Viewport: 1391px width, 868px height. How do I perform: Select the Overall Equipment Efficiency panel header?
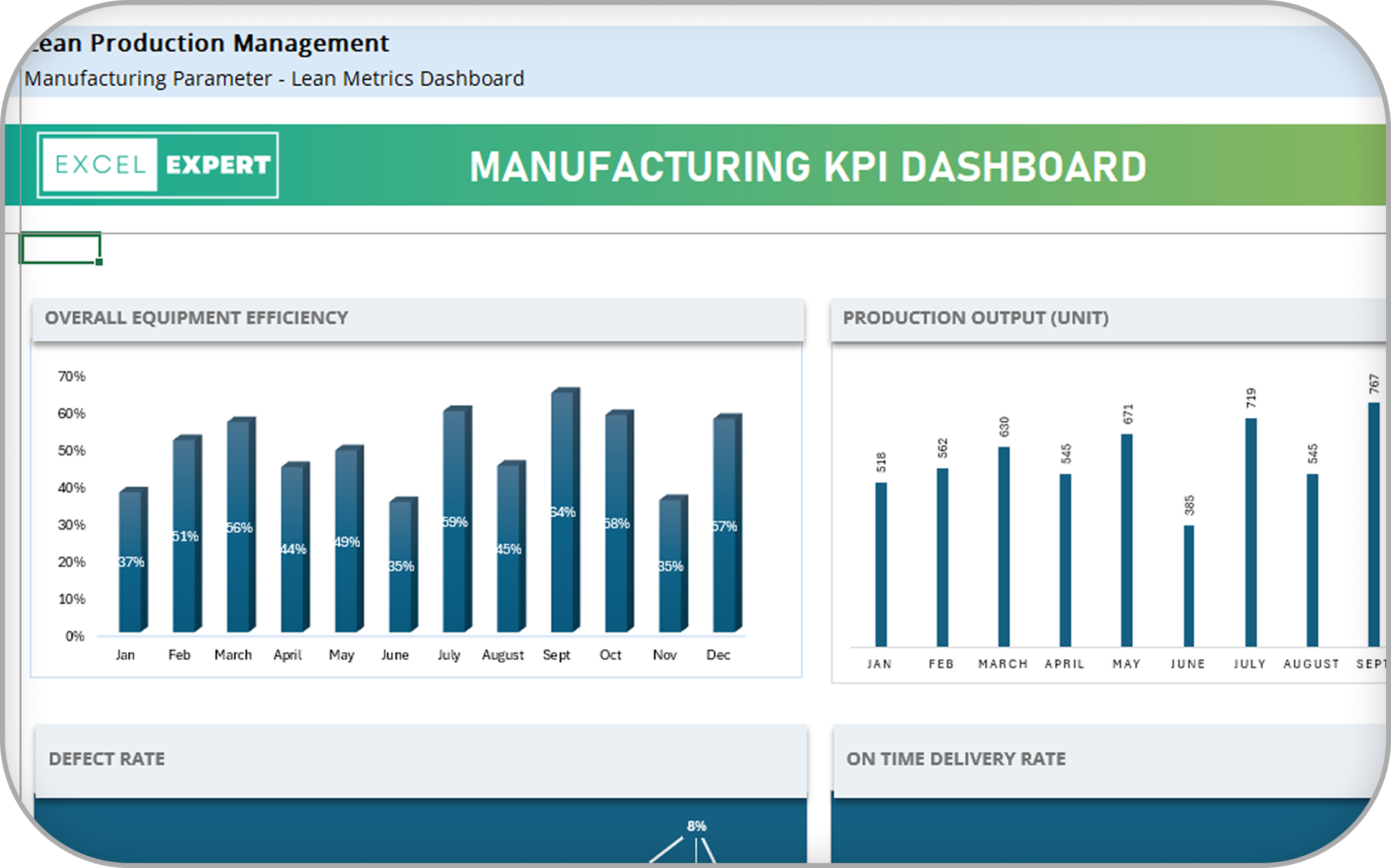[197, 318]
